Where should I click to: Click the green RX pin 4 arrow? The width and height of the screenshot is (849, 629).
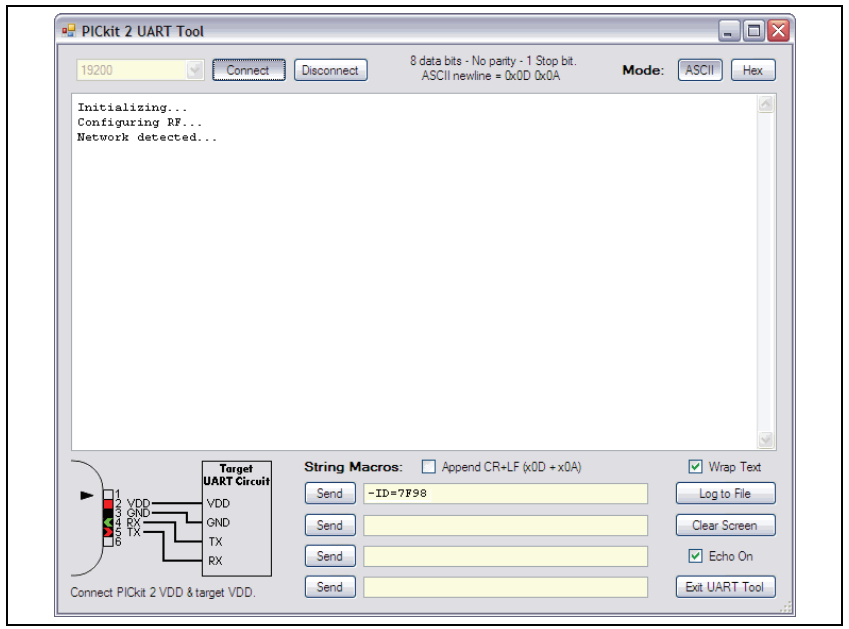[108, 522]
